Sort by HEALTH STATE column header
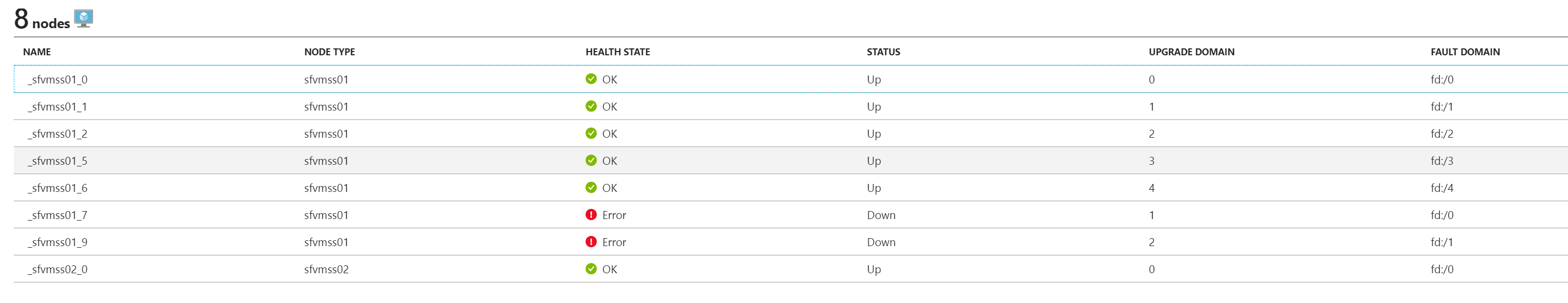This screenshot has width=1568, height=303. click(617, 52)
